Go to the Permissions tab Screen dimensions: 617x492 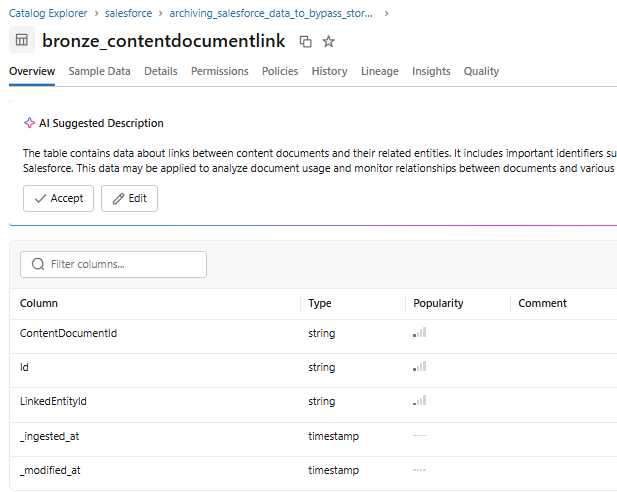(220, 71)
